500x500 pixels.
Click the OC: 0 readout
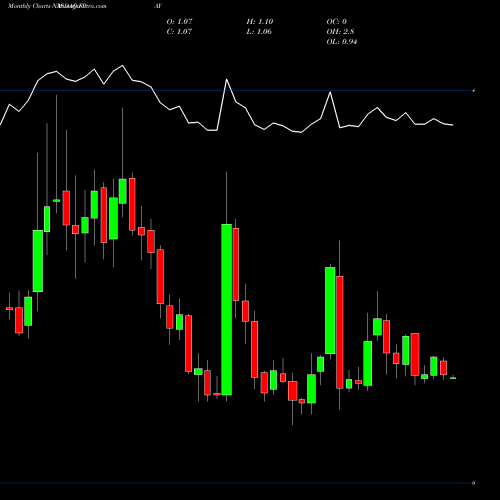point(337,22)
